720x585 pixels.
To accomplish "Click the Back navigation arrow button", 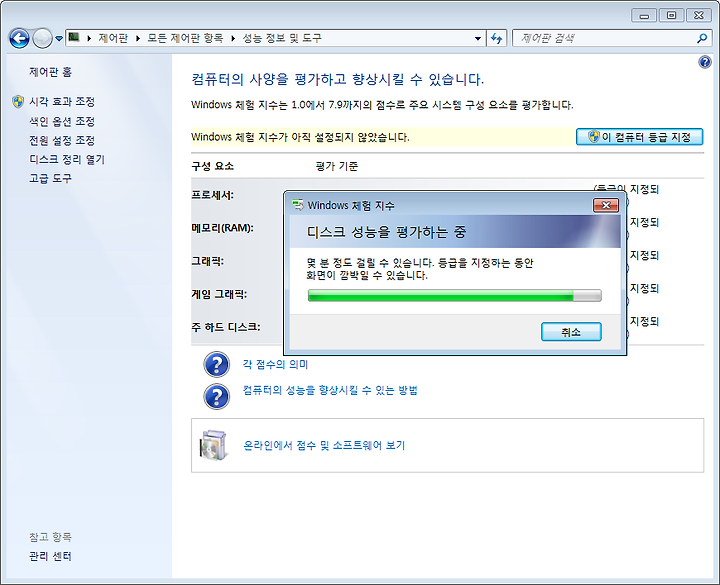I will pyautogui.click(x=19, y=39).
